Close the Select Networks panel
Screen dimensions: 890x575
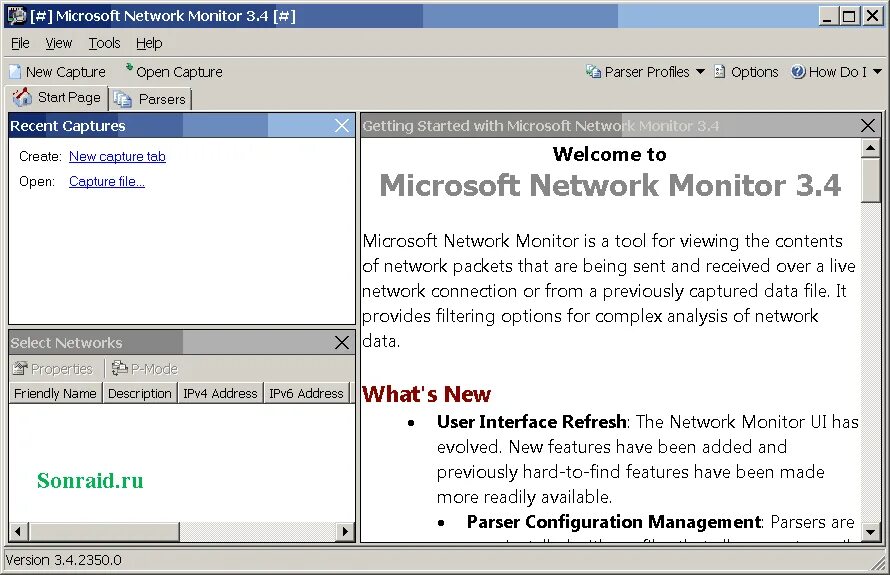click(342, 342)
